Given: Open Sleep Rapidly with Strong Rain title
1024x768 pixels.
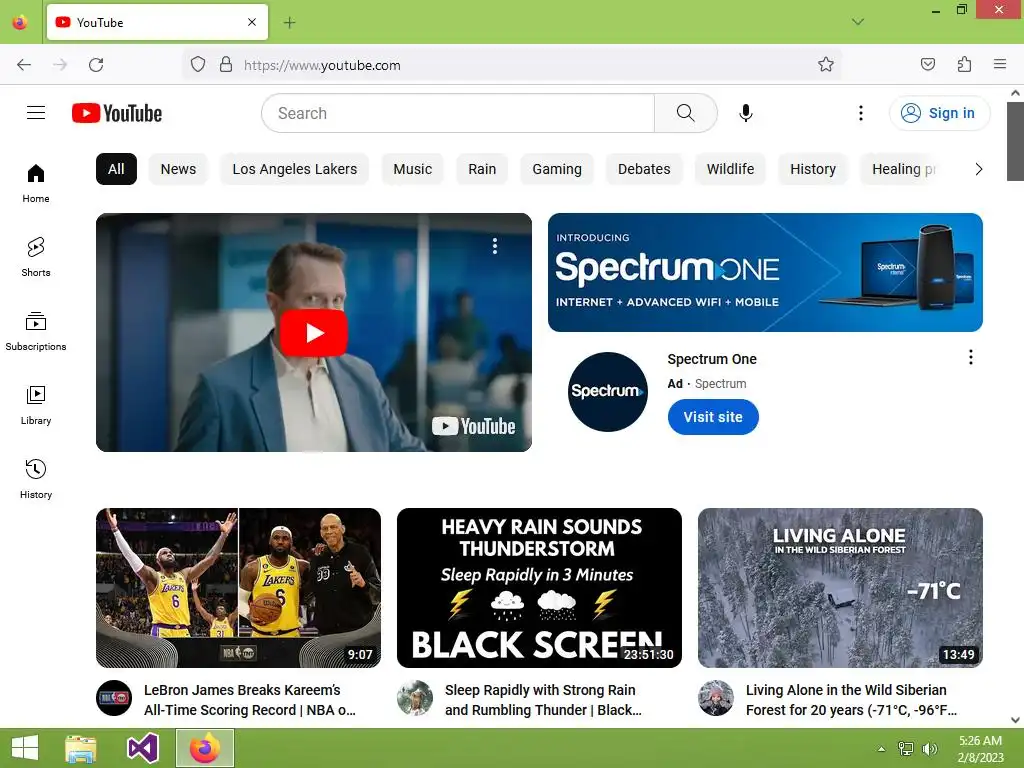Looking at the screenshot, I should click(x=543, y=699).
